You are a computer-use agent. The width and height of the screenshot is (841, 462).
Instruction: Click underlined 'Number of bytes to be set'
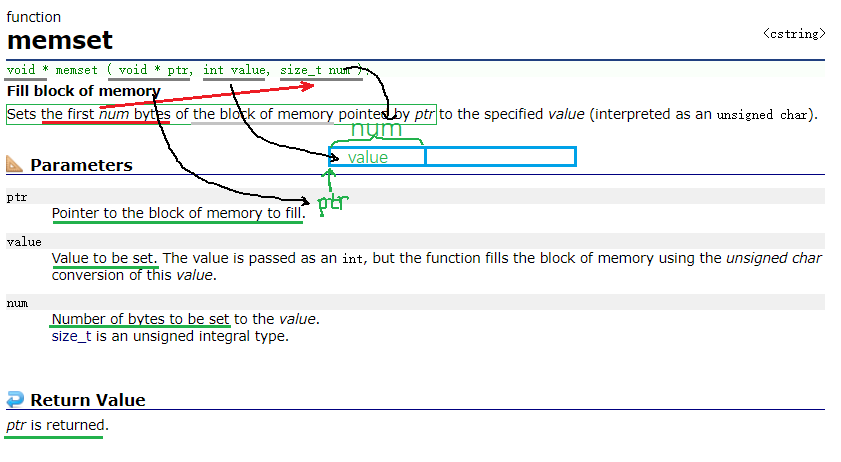(x=140, y=319)
